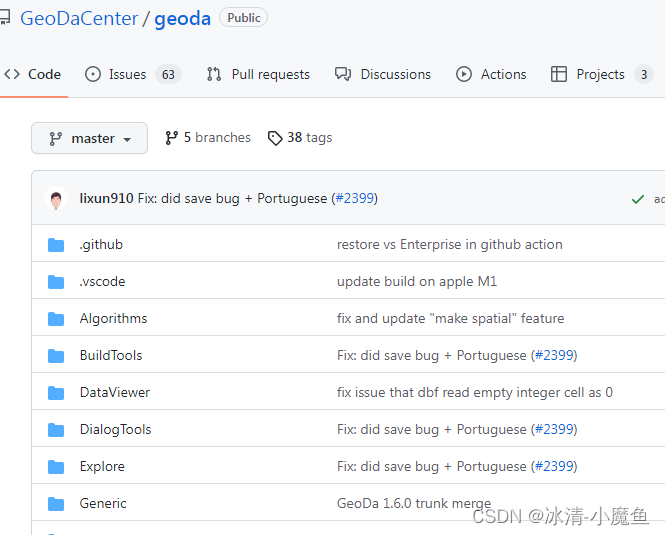The height and width of the screenshot is (535, 665).
Task: Open the Actions tab
Action: coord(491,74)
